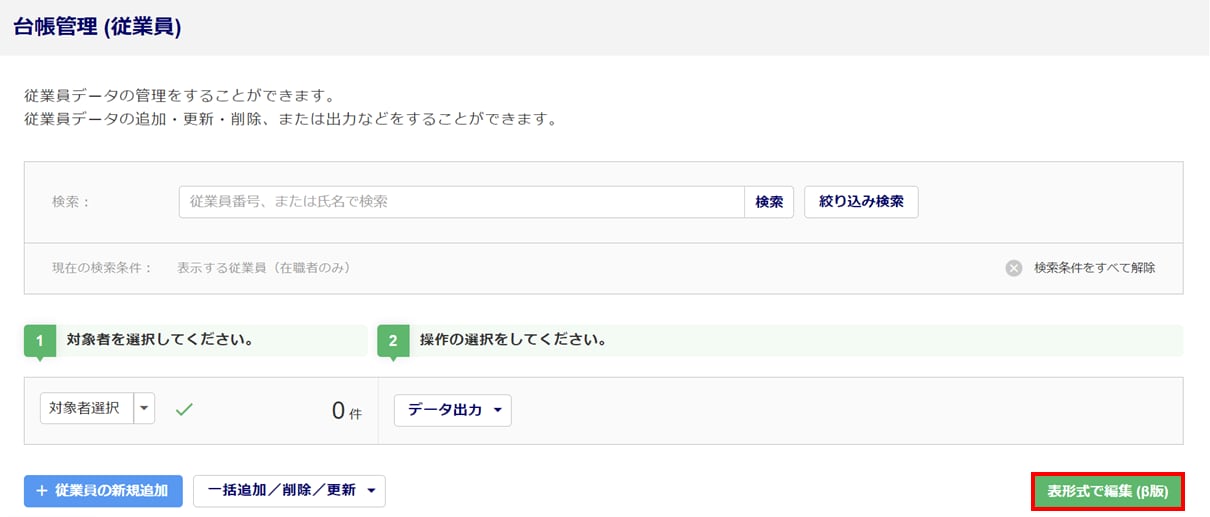Open the 絞り込み検索 filter search
This screenshot has width=1210, height=517.
[861, 202]
